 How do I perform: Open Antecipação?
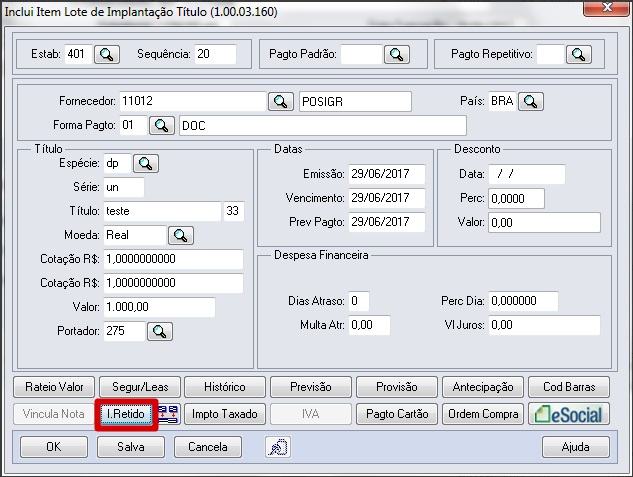tap(483, 387)
